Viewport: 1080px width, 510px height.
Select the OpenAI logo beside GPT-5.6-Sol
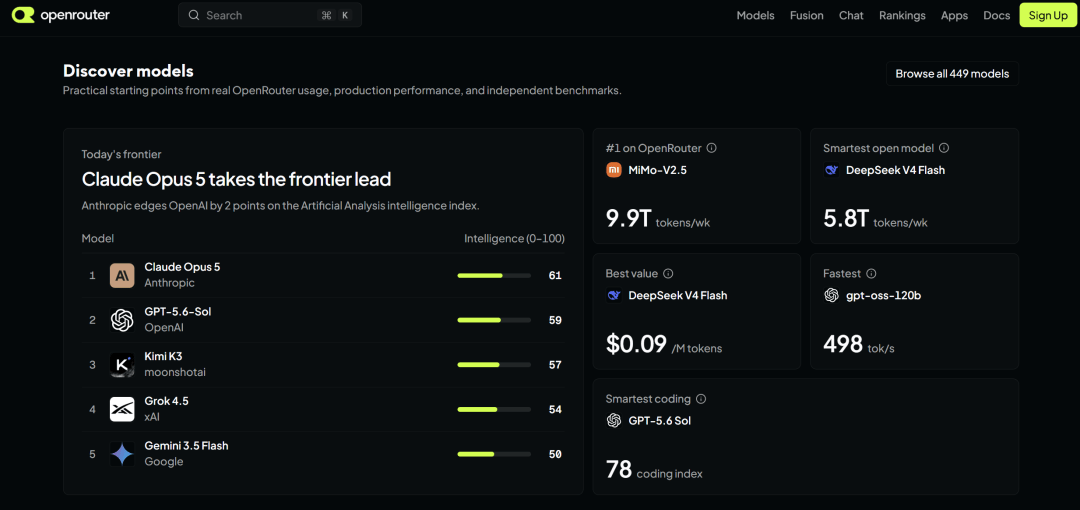(x=122, y=320)
